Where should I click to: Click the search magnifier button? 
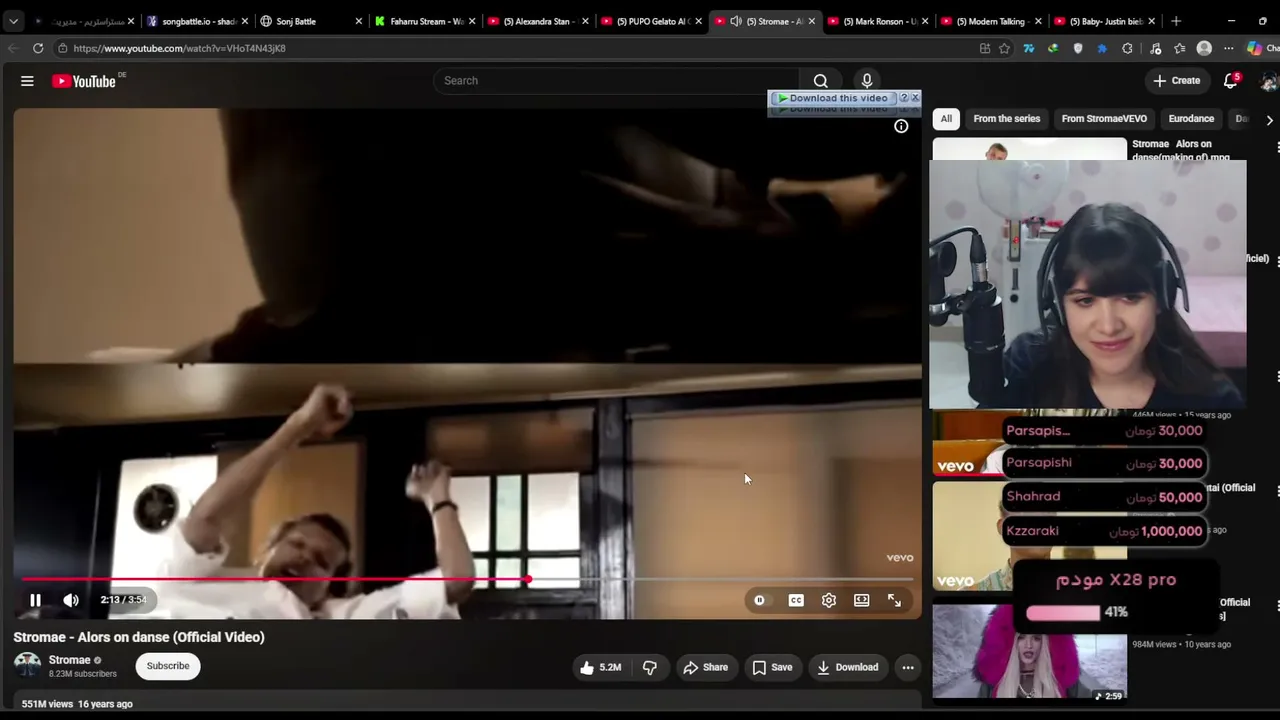820,81
